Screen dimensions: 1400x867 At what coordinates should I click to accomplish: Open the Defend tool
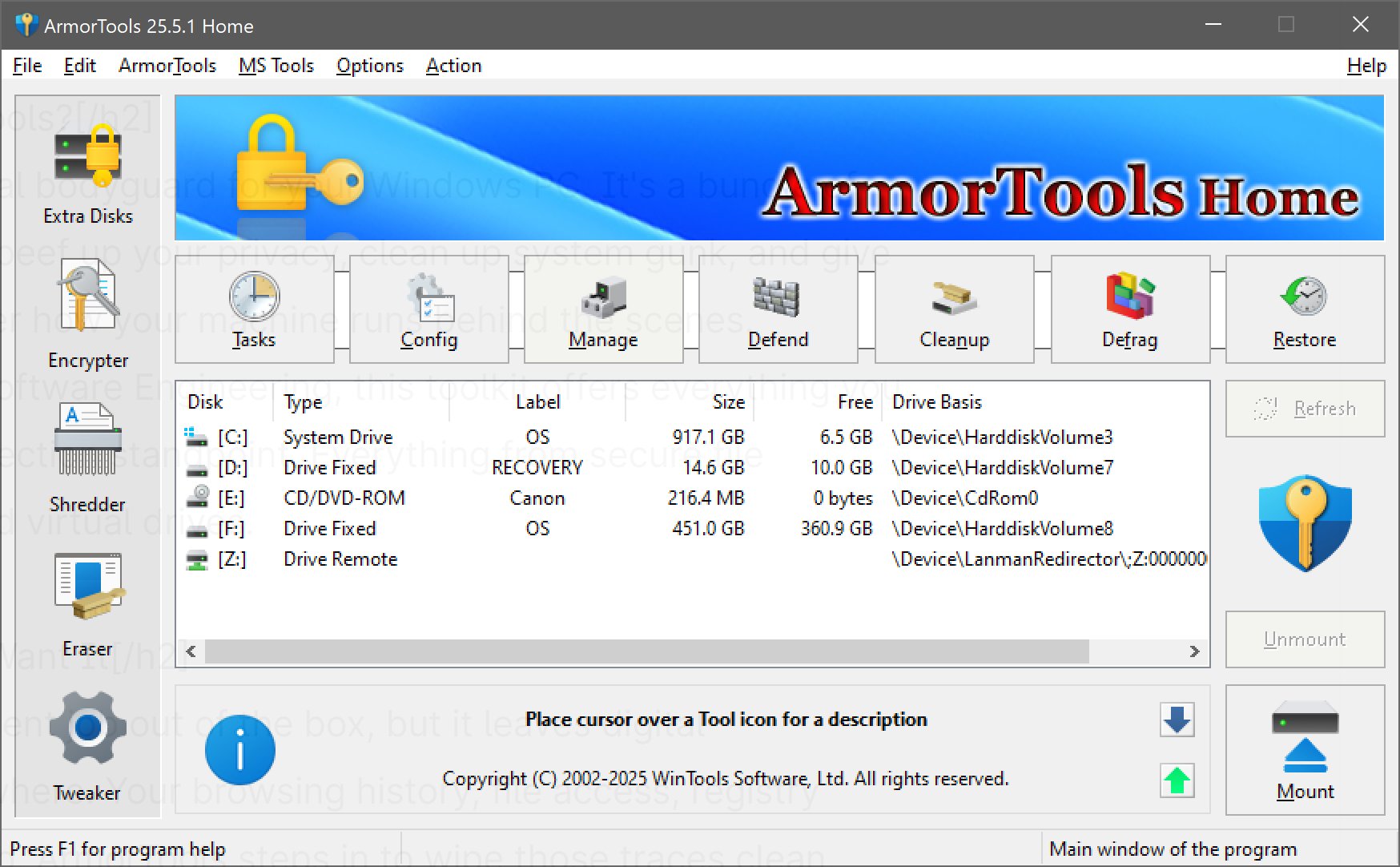(x=778, y=310)
